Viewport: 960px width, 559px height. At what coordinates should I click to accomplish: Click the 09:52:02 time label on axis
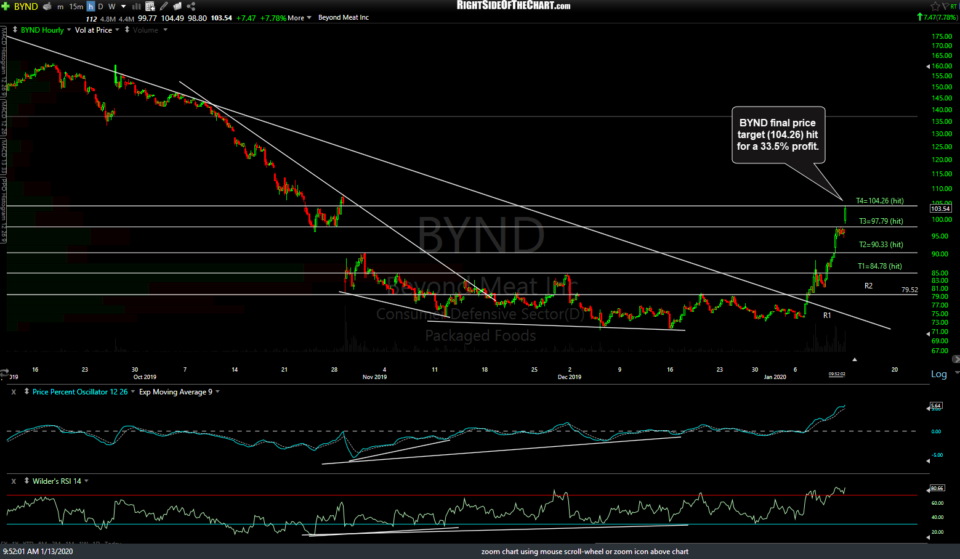pyautogui.click(x=837, y=374)
